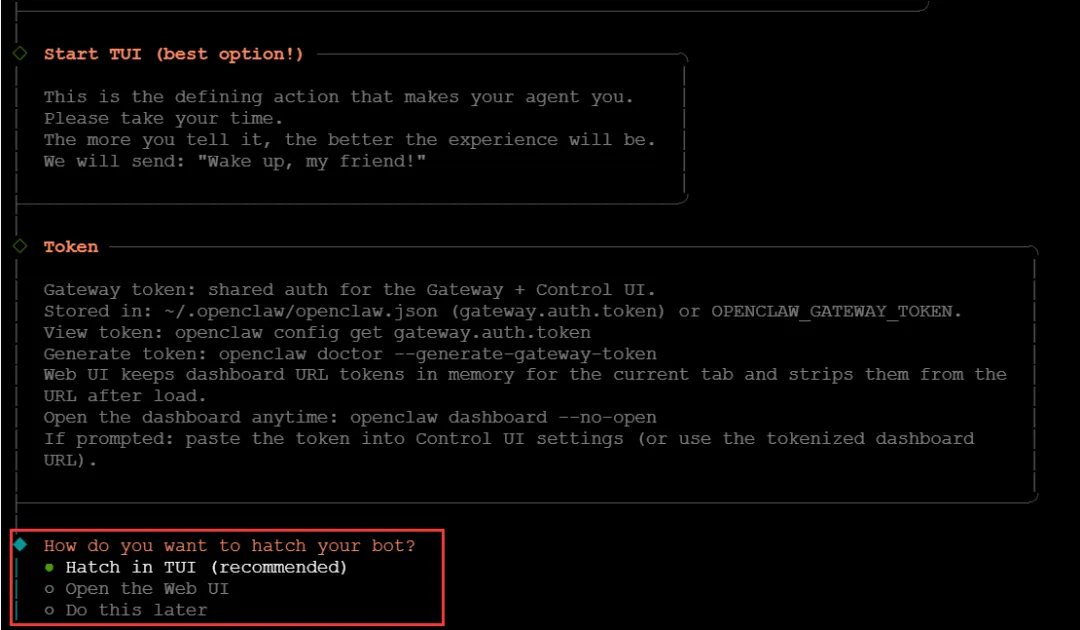Click the question How do you want to hatch your bot?
This screenshot has width=1080, height=630.
tap(229, 546)
